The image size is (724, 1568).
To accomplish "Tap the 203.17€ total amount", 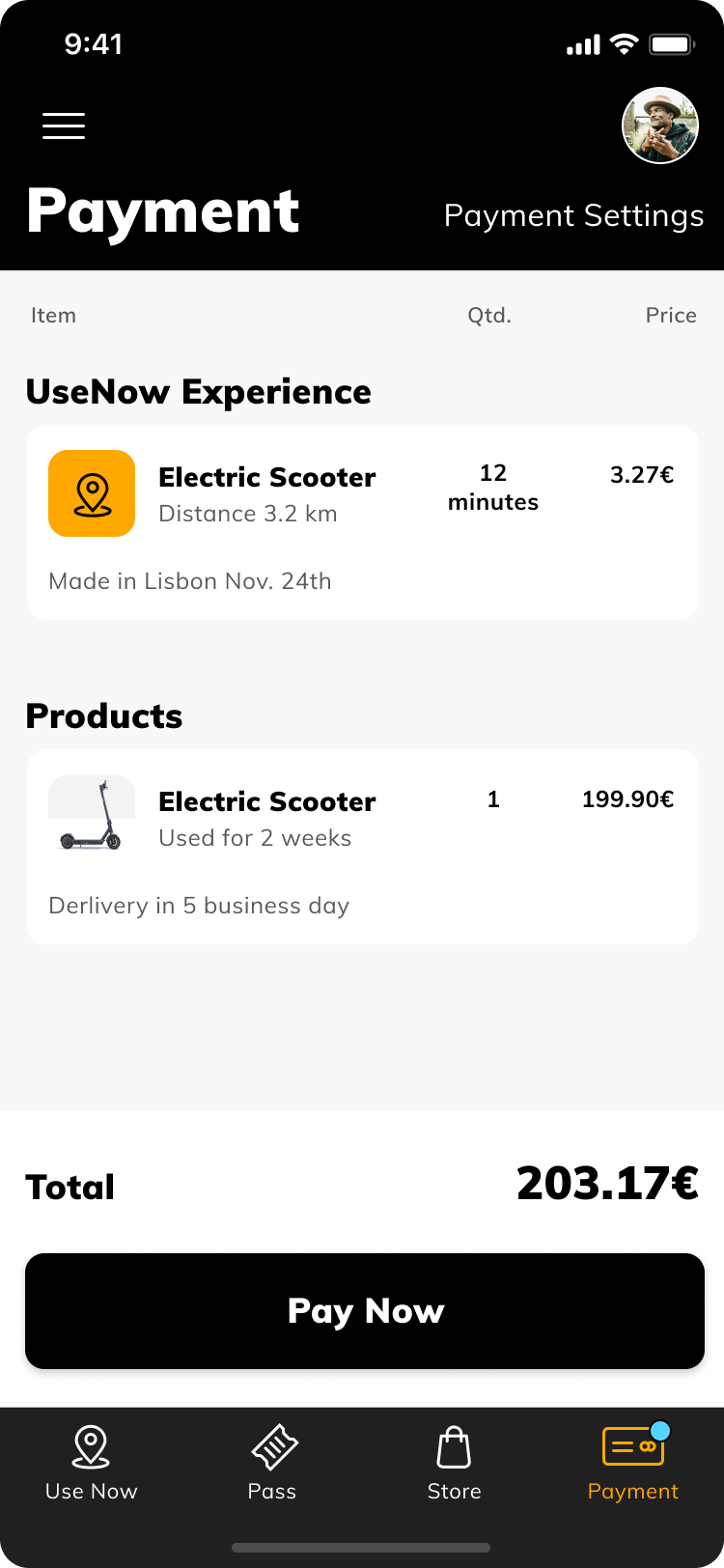I will [607, 1184].
